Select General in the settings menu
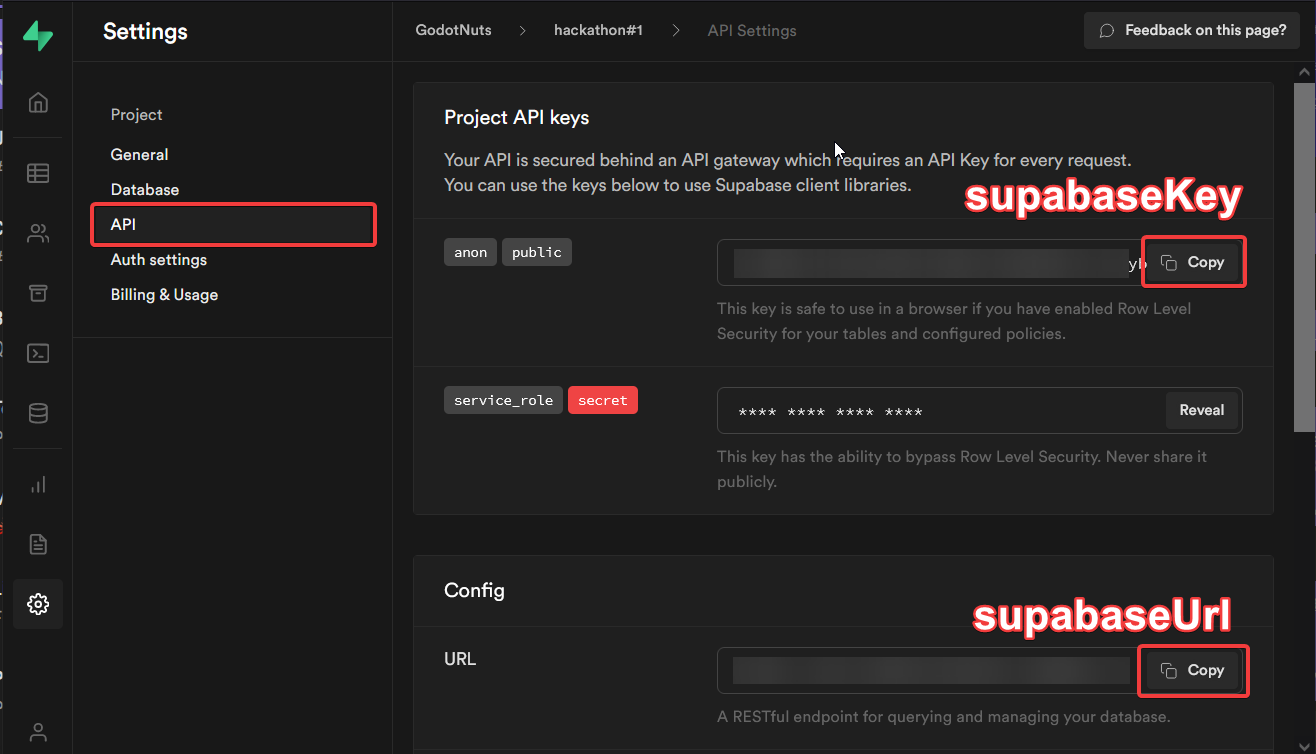Image resolution: width=1316 pixels, height=754 pixels. (139, 155)
